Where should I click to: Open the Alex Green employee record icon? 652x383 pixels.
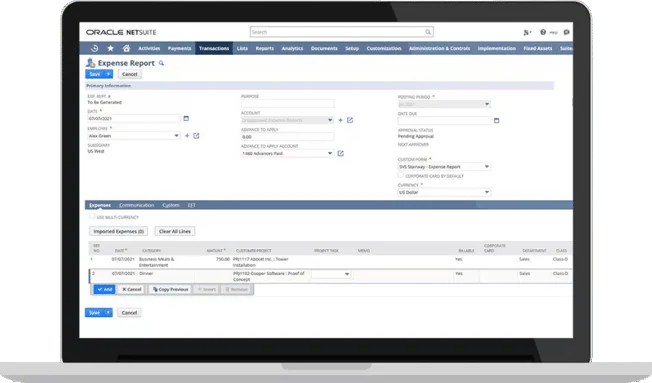point(196,136)
